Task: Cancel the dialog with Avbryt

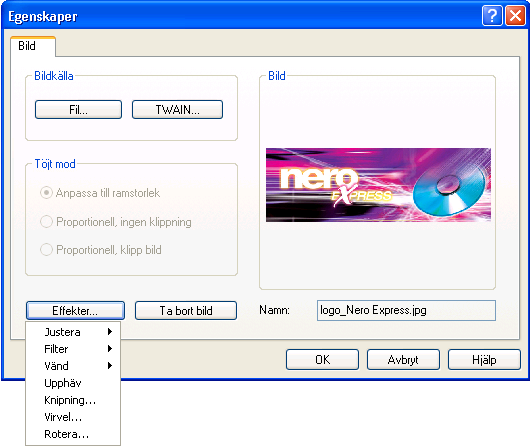Action: point(403,359)
